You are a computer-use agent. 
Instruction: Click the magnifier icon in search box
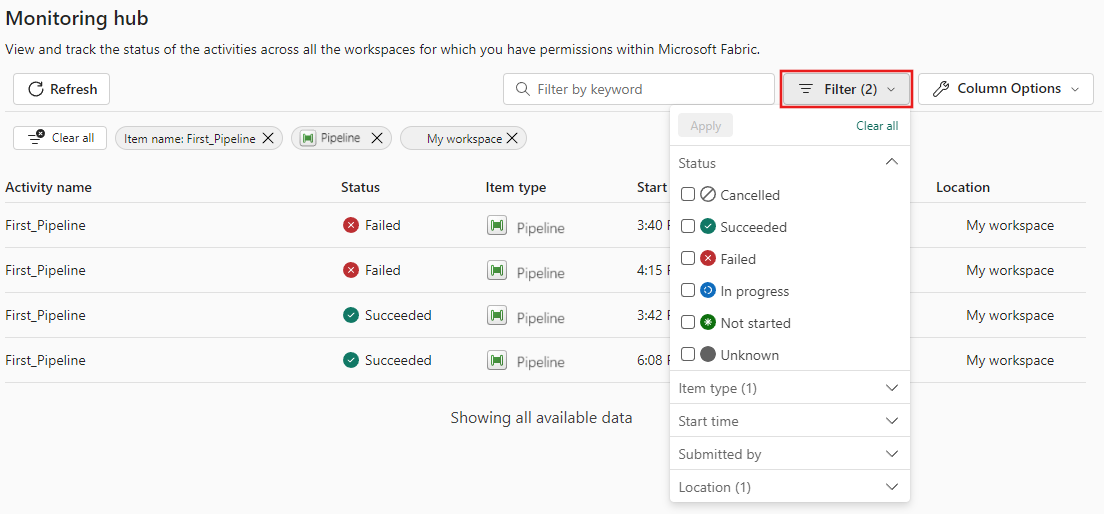pyautogui.click(x=522, y=89)
